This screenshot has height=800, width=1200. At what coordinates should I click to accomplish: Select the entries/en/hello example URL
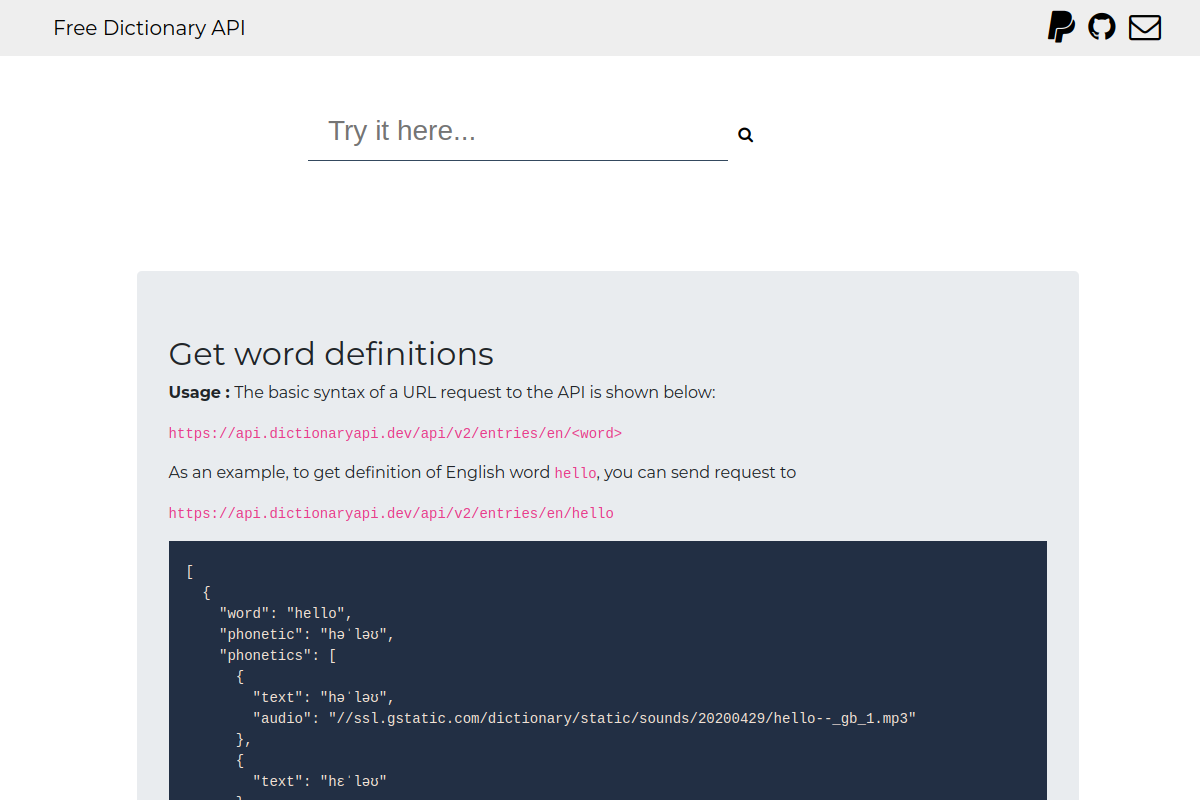391,513
